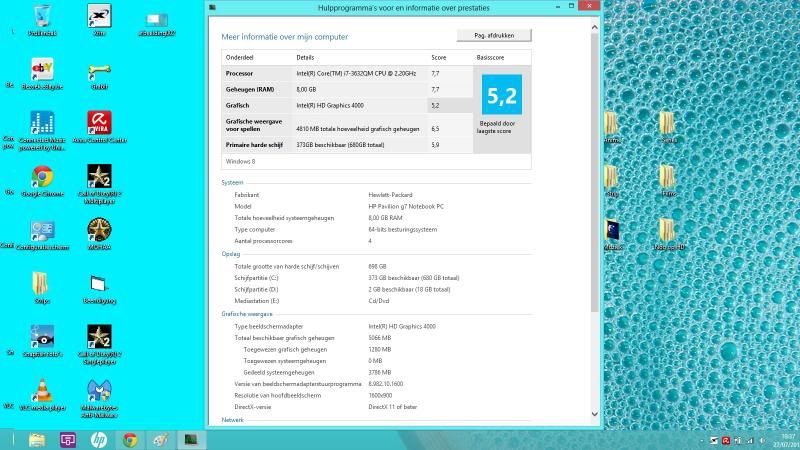Click the Onderdeel column header
The height and width of the screenshot is (450, 800).
[x=240, y=58]
